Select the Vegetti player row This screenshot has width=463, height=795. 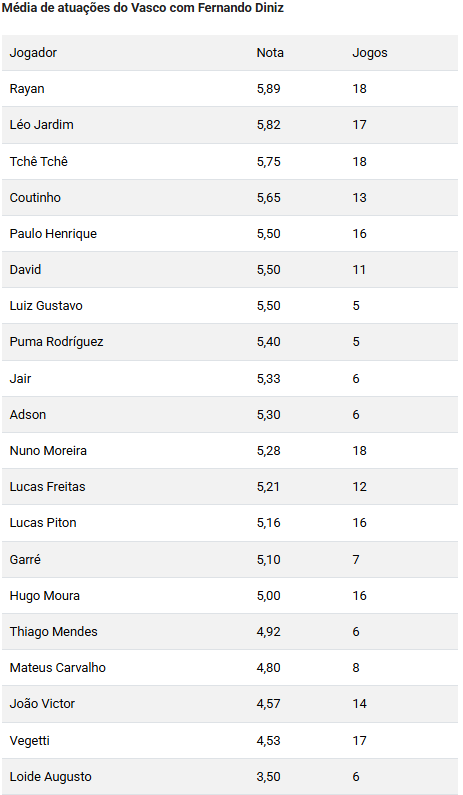pos(230,741)
